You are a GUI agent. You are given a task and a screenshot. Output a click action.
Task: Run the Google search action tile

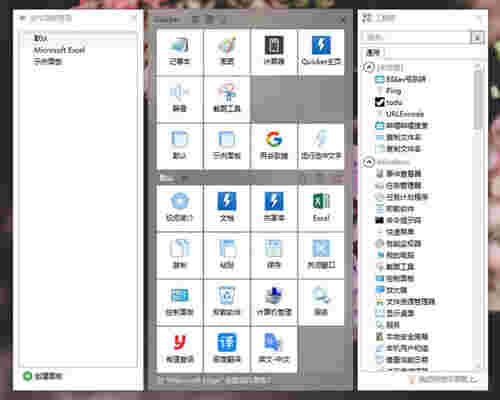(x=274, y=146)
